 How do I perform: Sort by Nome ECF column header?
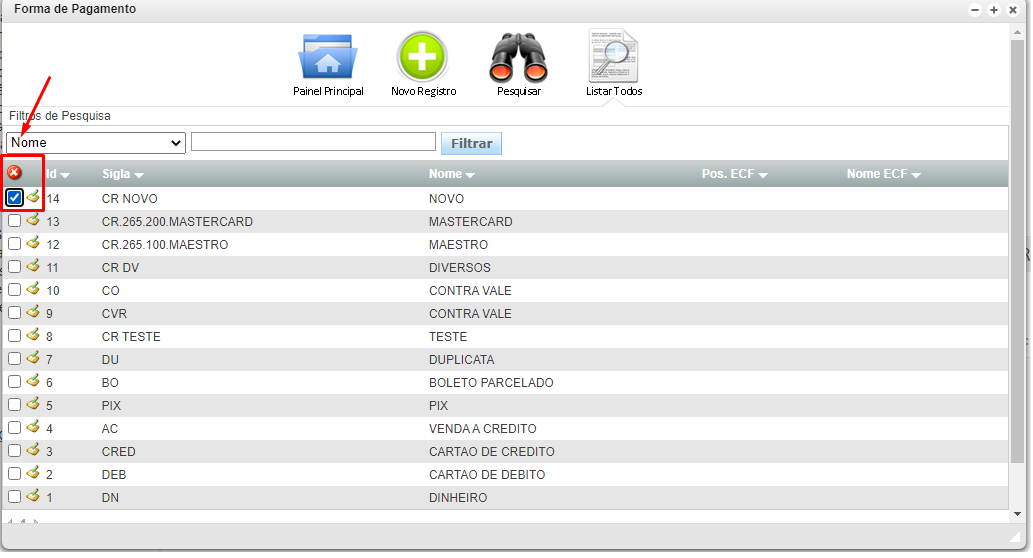[883, 174]
